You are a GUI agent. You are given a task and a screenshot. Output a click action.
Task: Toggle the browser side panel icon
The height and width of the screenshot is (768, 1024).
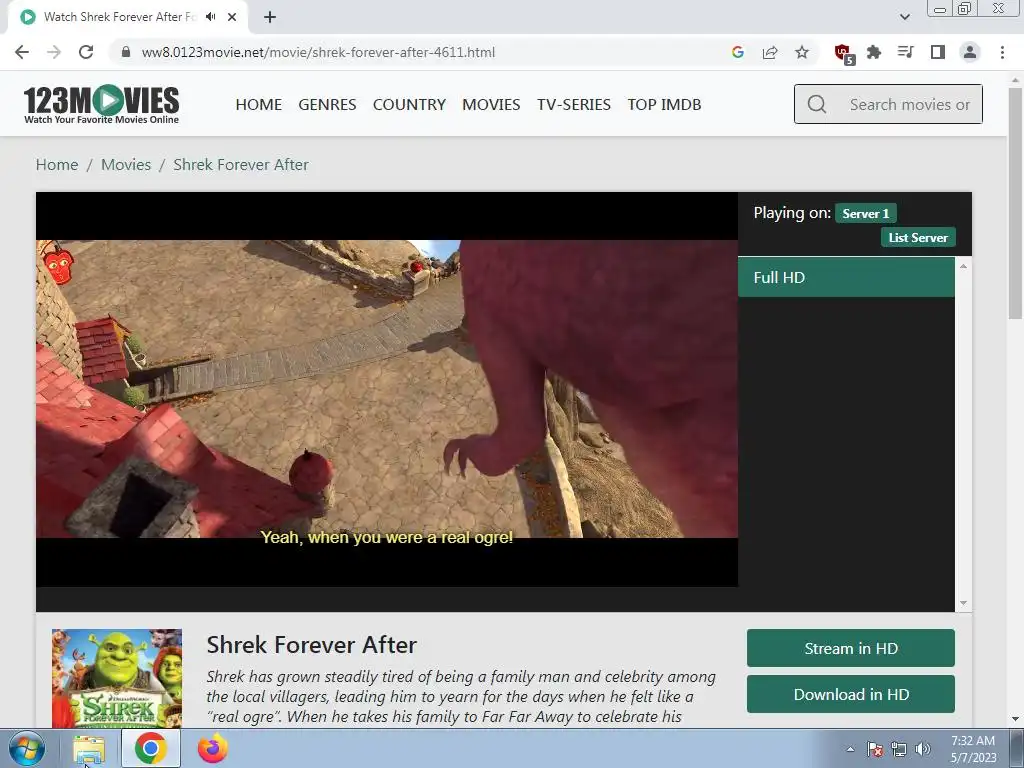938,52
